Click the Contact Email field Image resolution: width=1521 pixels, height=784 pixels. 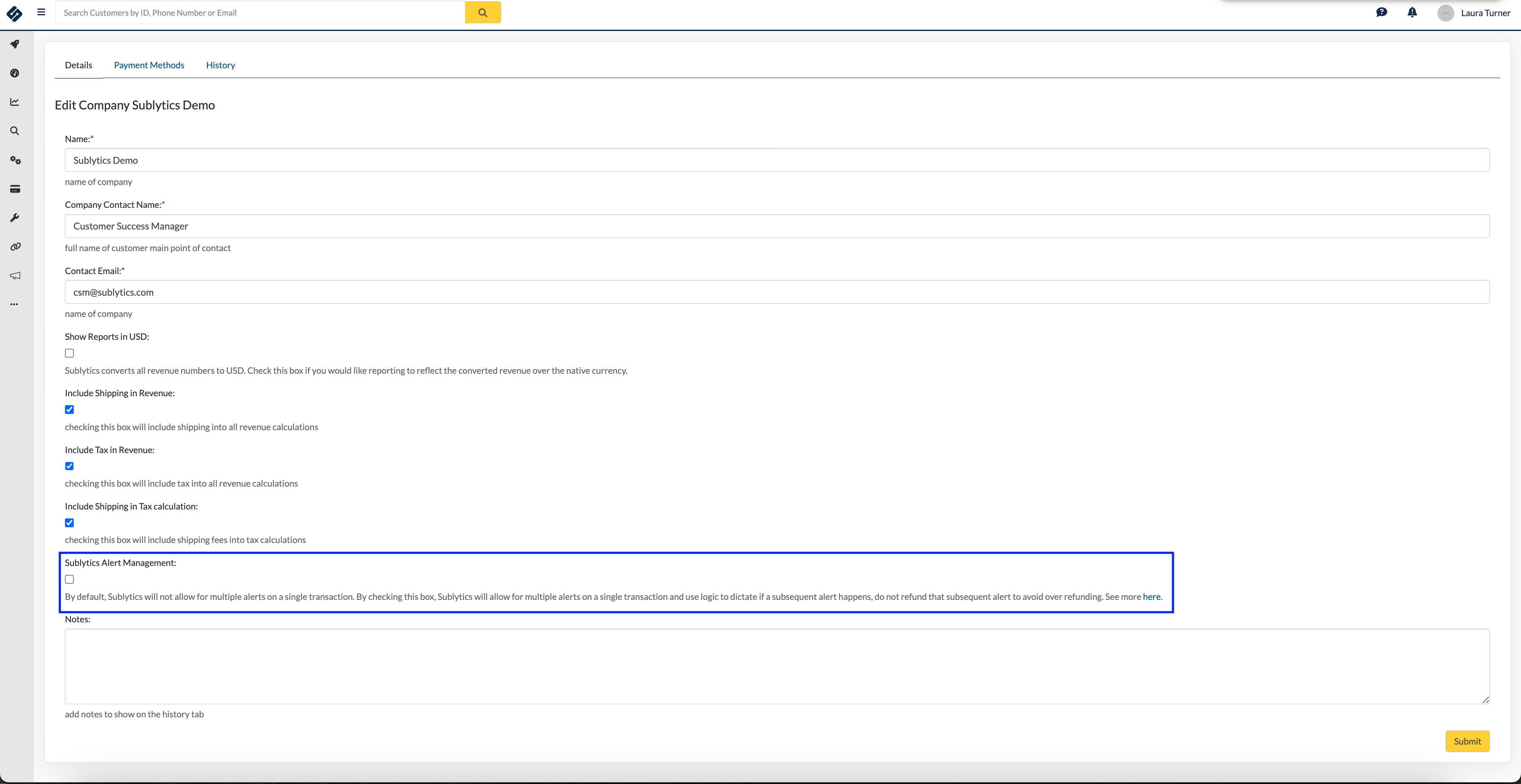tap(777, 292)
